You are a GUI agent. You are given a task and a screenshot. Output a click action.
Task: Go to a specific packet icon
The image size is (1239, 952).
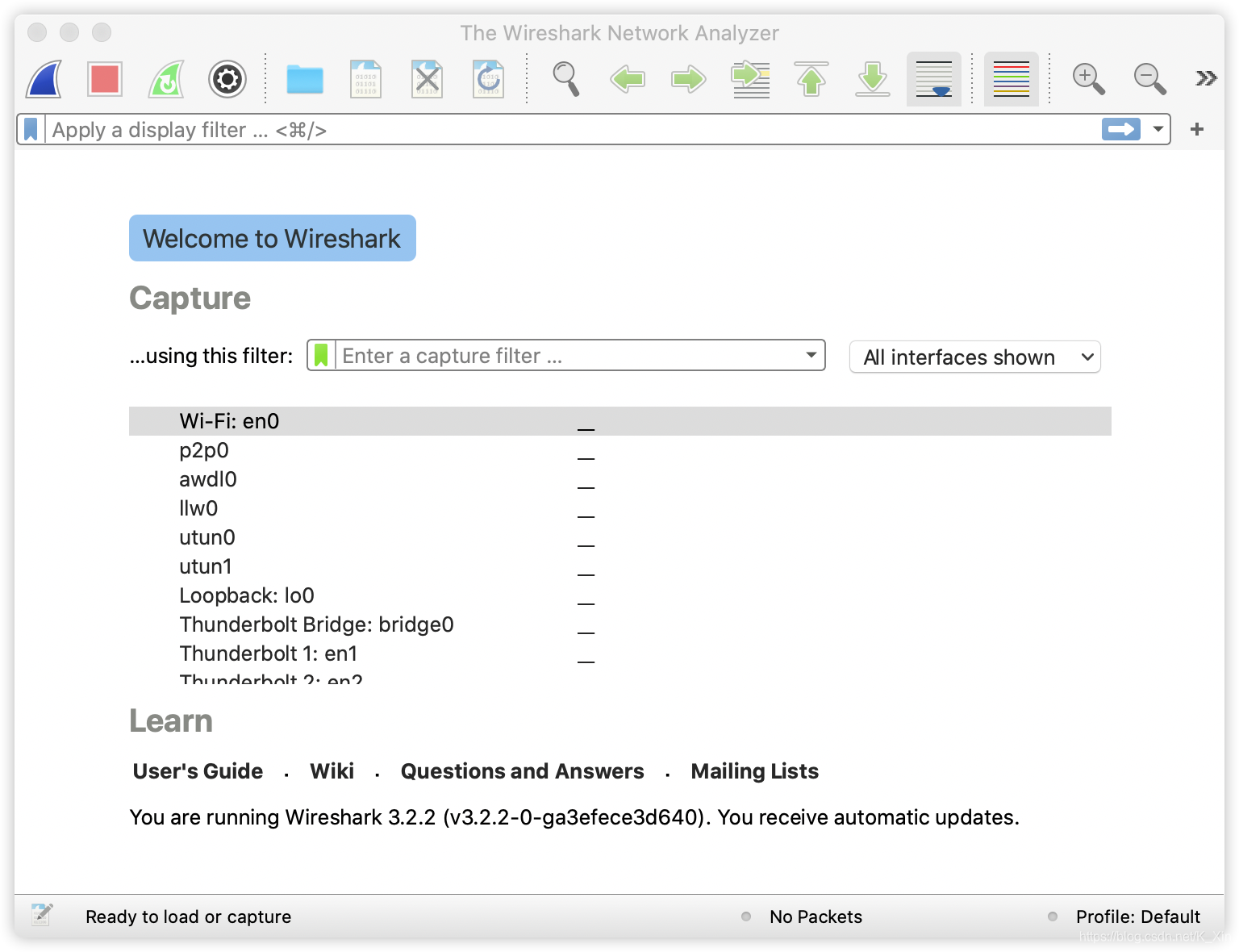click(750, 79)
